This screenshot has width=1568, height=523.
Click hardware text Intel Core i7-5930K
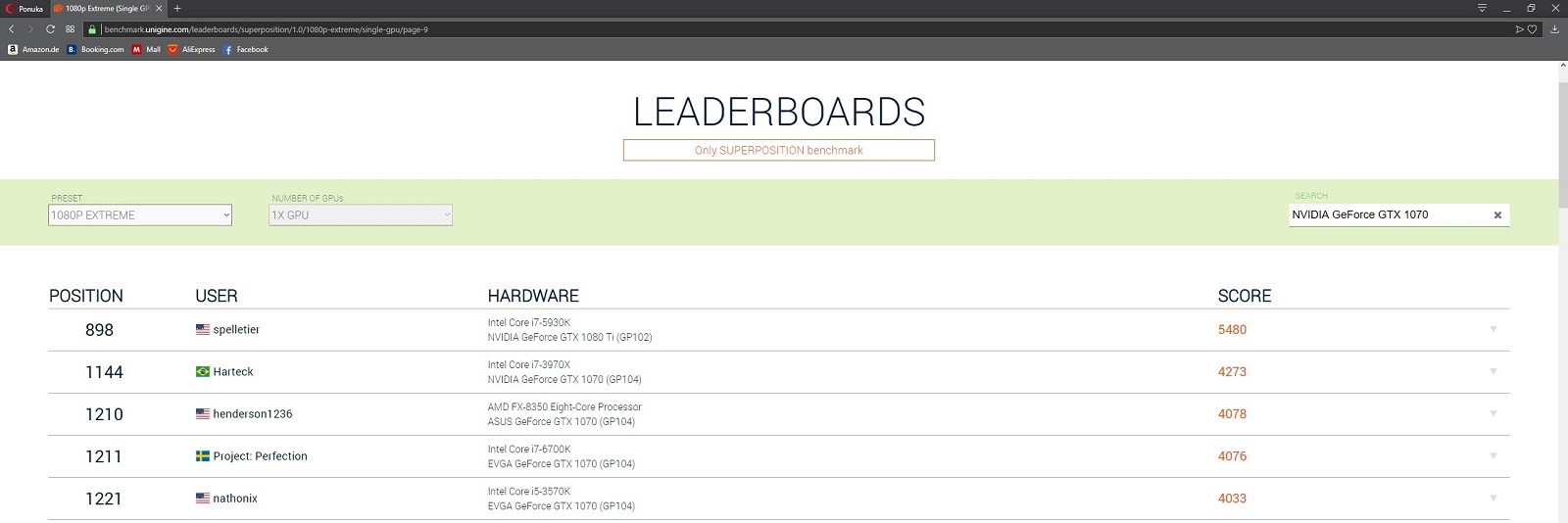point(529,322)
